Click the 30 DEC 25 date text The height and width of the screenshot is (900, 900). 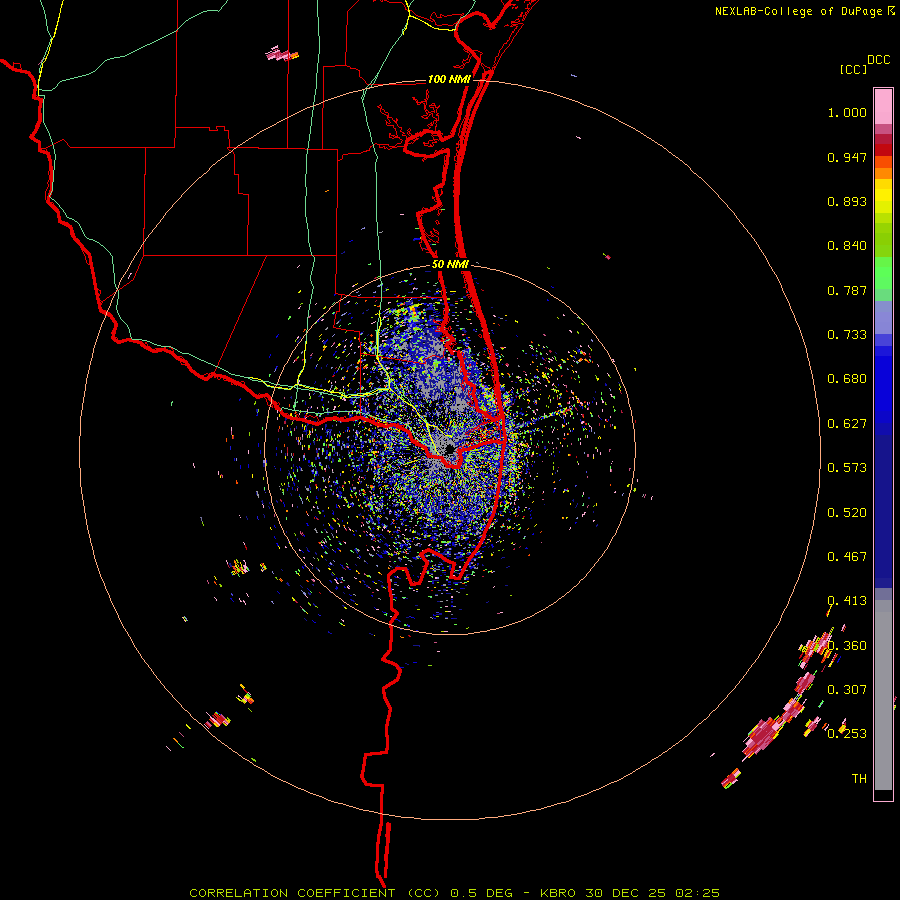625,893
